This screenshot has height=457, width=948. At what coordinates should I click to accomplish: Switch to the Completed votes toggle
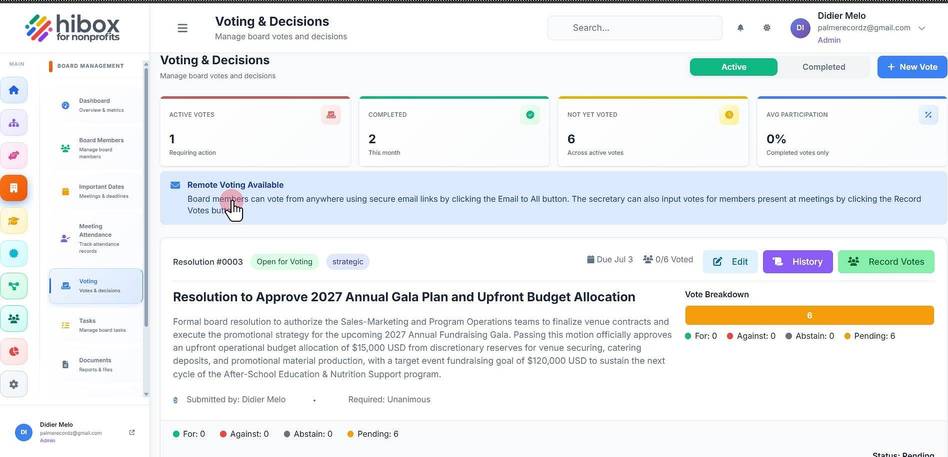pyautogui.click(x=823, y=67)
